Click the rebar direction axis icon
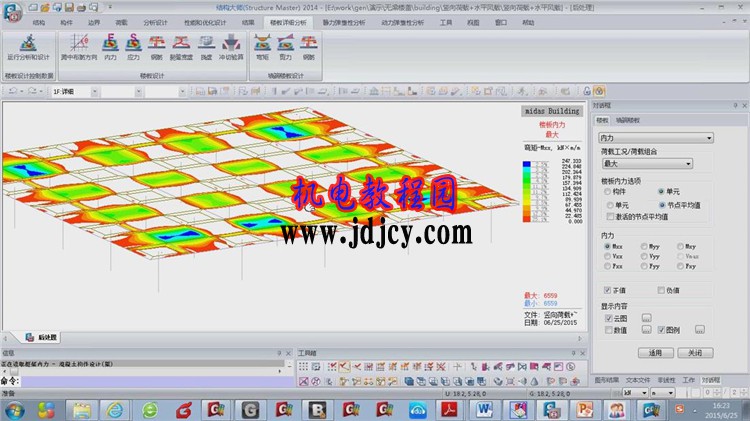Image resolution: width=750 pixels, height=421 pixels. (79, 48)
